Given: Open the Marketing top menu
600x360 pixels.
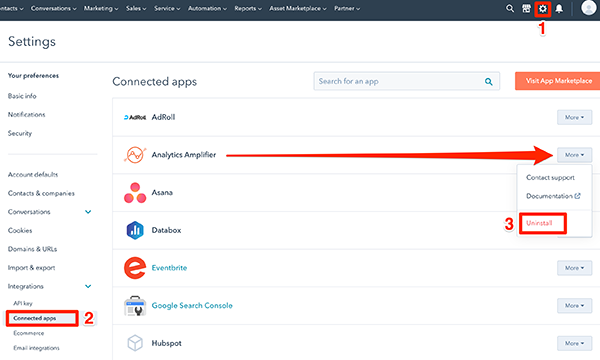Looking at the screenshot, I should 101,8.
